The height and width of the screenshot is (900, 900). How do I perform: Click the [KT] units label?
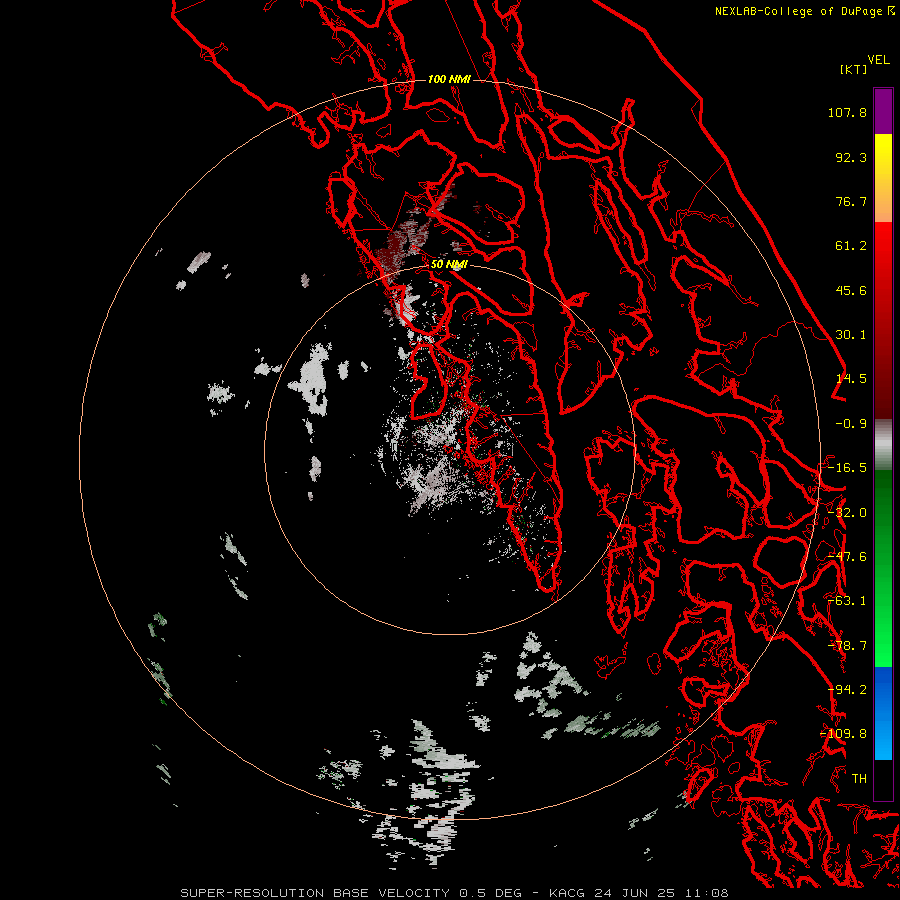854,69
